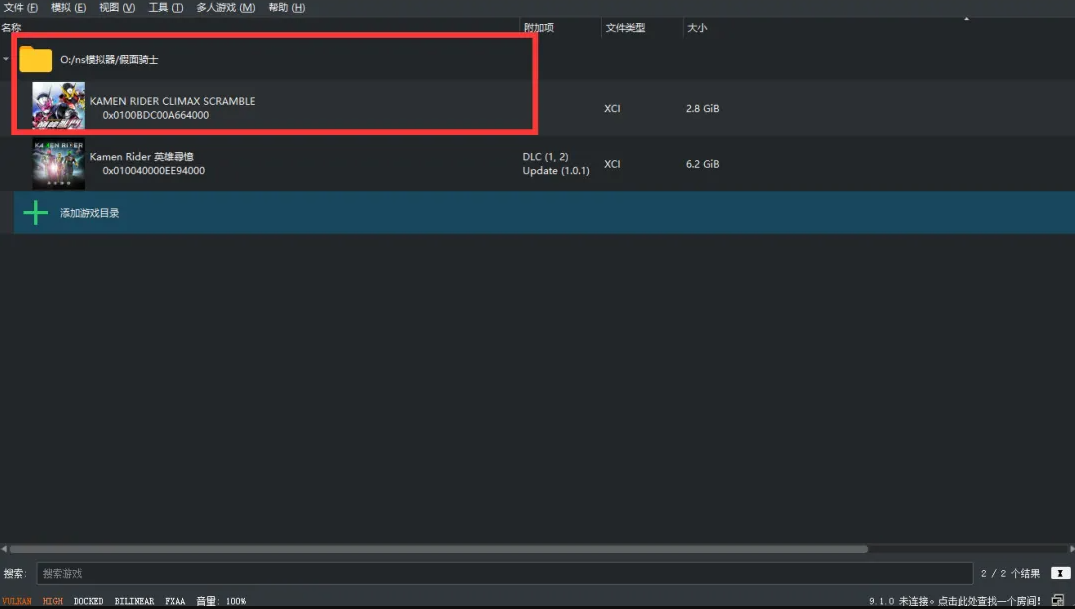
Task: Toggle the VULKAN graphics API status button
Action: click(16, 601)
